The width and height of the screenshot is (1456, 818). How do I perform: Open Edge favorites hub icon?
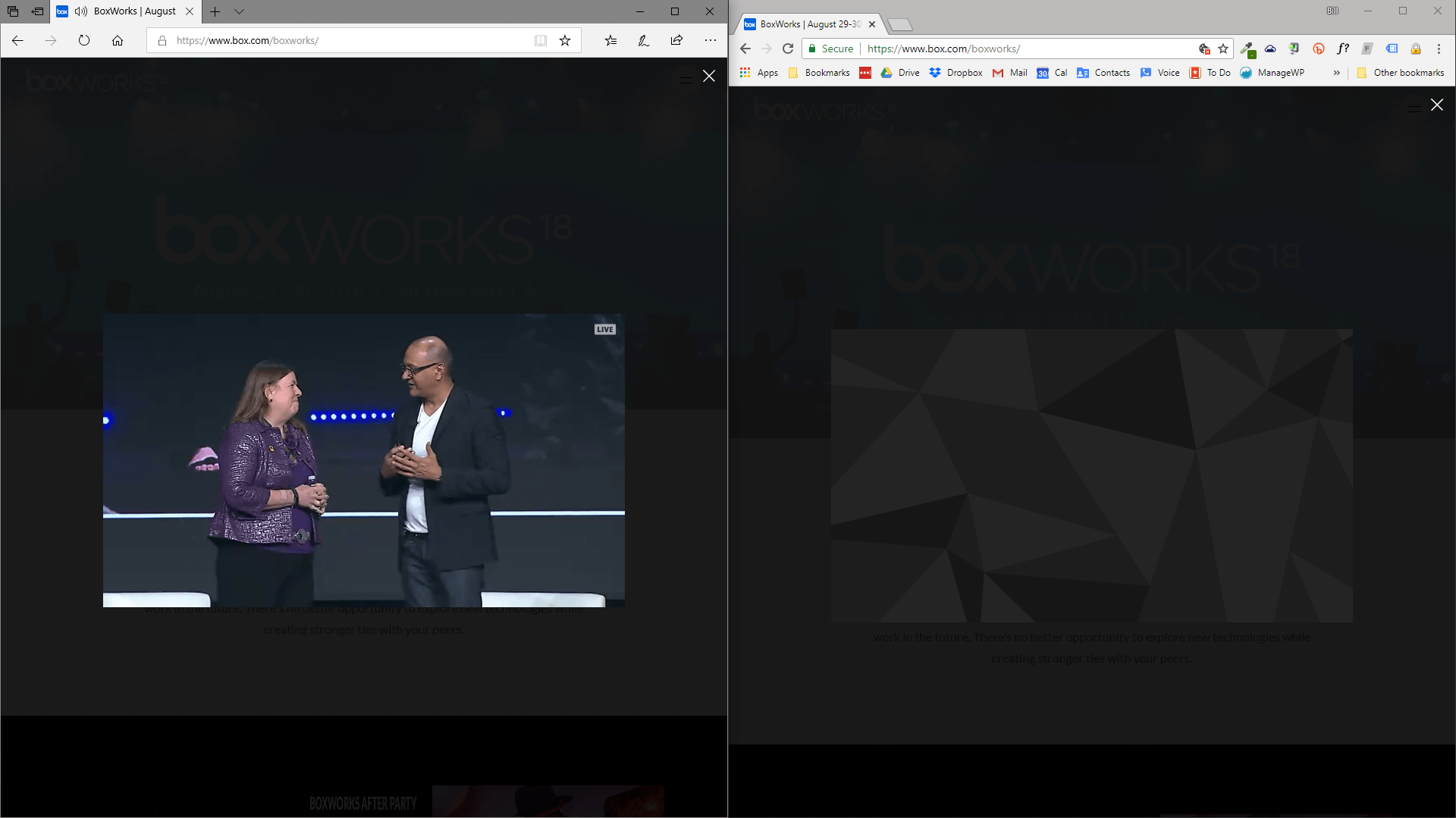tap(610, 40)
